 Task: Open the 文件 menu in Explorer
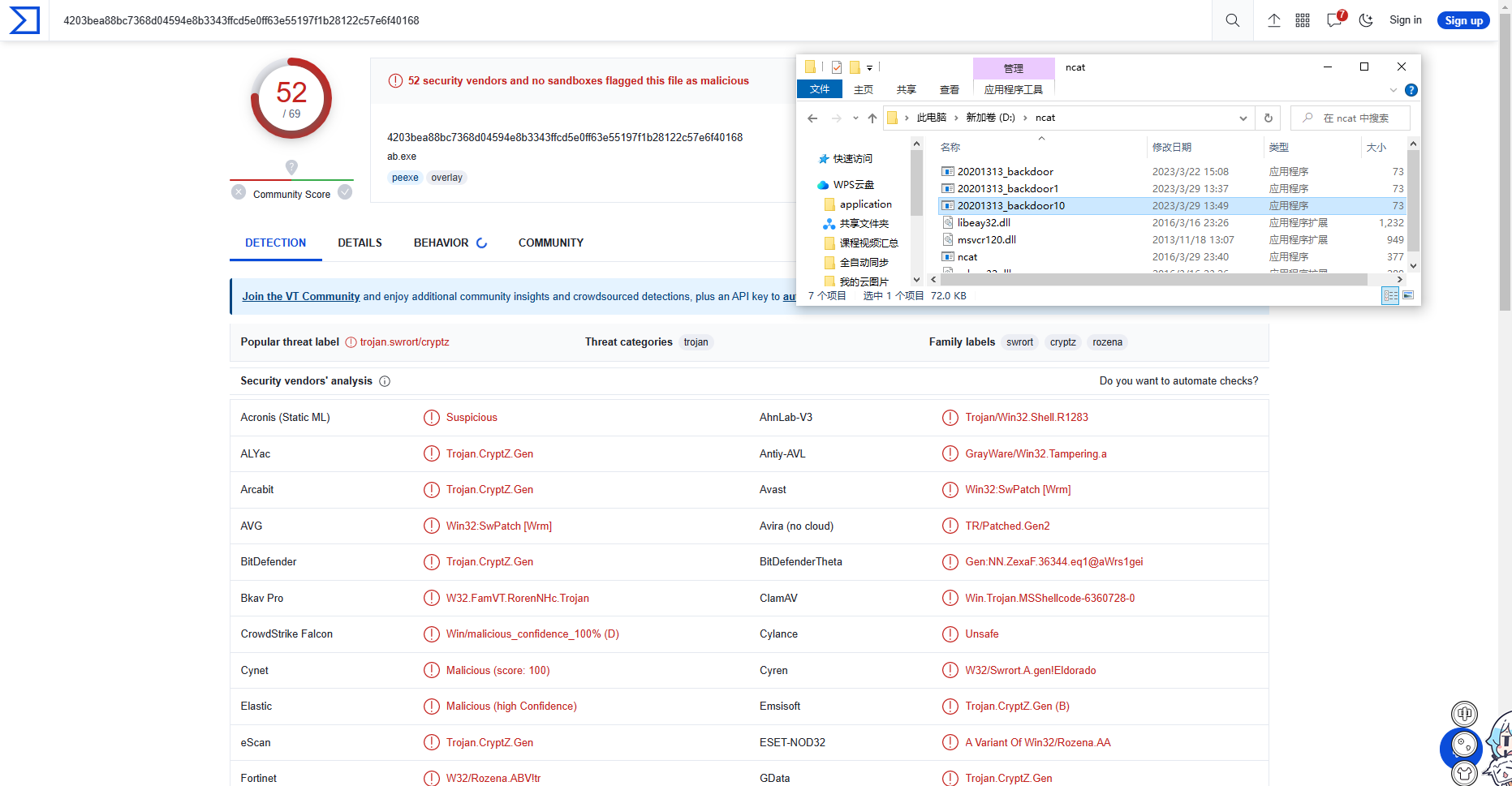click(x=820, y=89)
